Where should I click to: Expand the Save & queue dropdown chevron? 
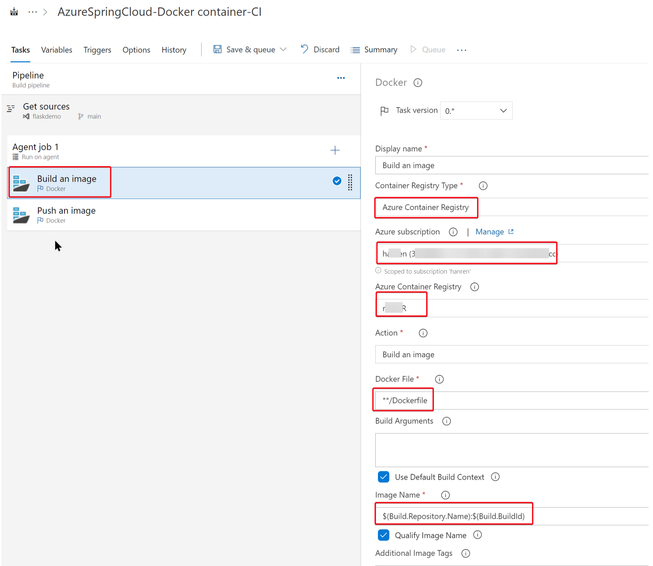coord(283,50)
